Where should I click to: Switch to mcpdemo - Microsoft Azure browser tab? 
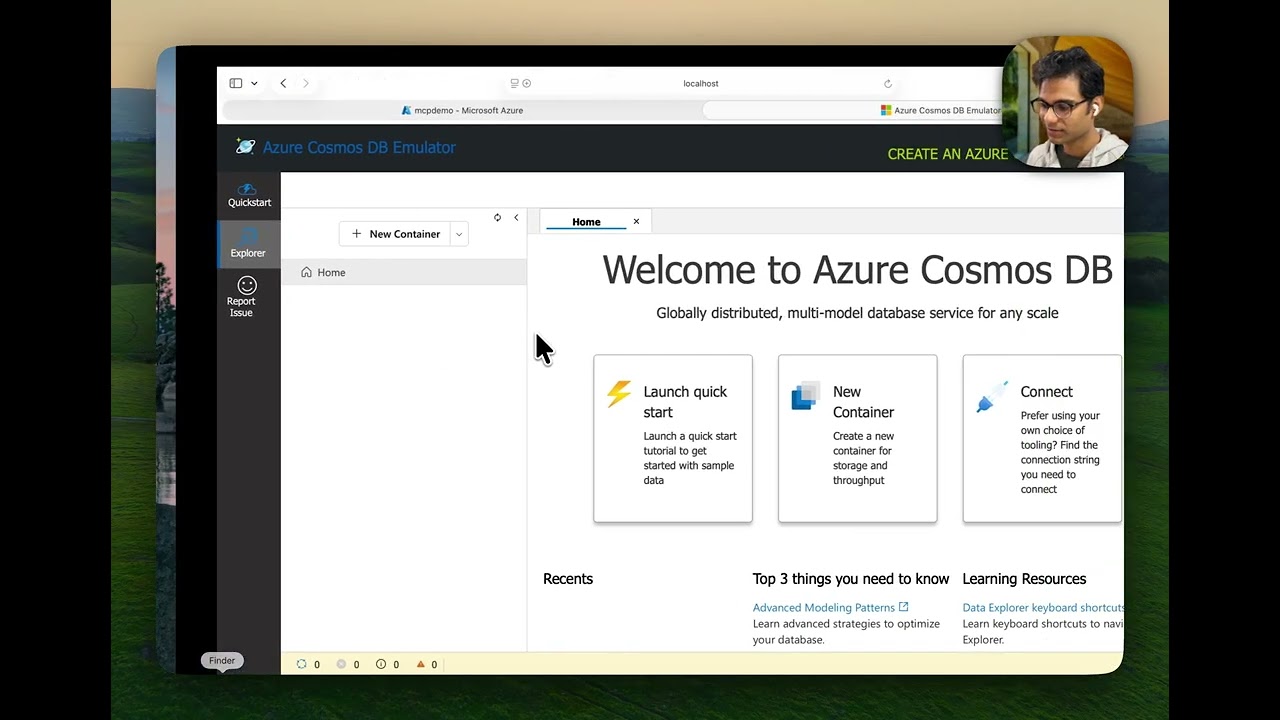coord(462,110)
